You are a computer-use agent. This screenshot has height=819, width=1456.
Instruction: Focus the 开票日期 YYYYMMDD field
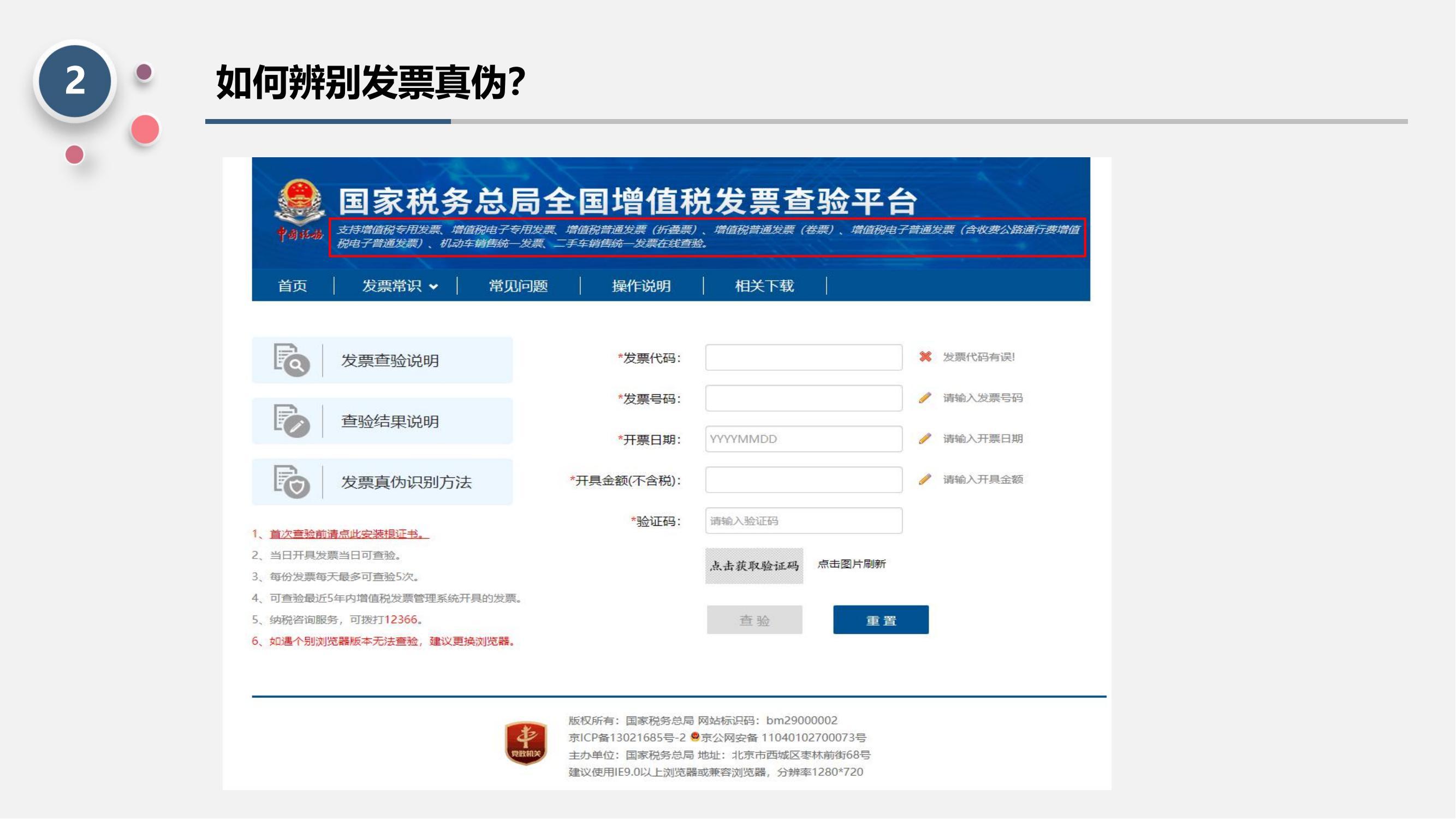803,439
